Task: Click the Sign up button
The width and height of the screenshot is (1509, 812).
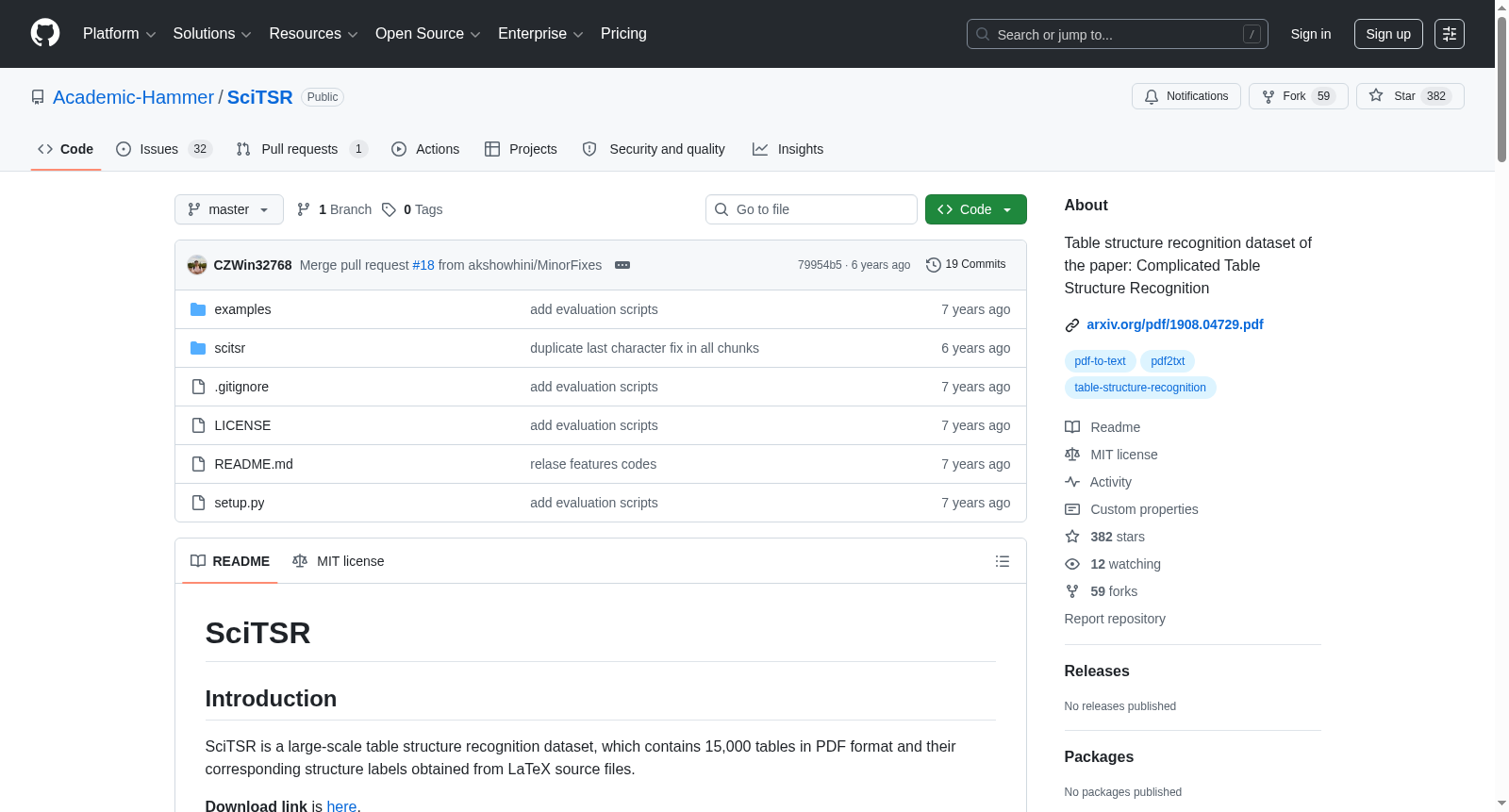Action: point(1388,34)
